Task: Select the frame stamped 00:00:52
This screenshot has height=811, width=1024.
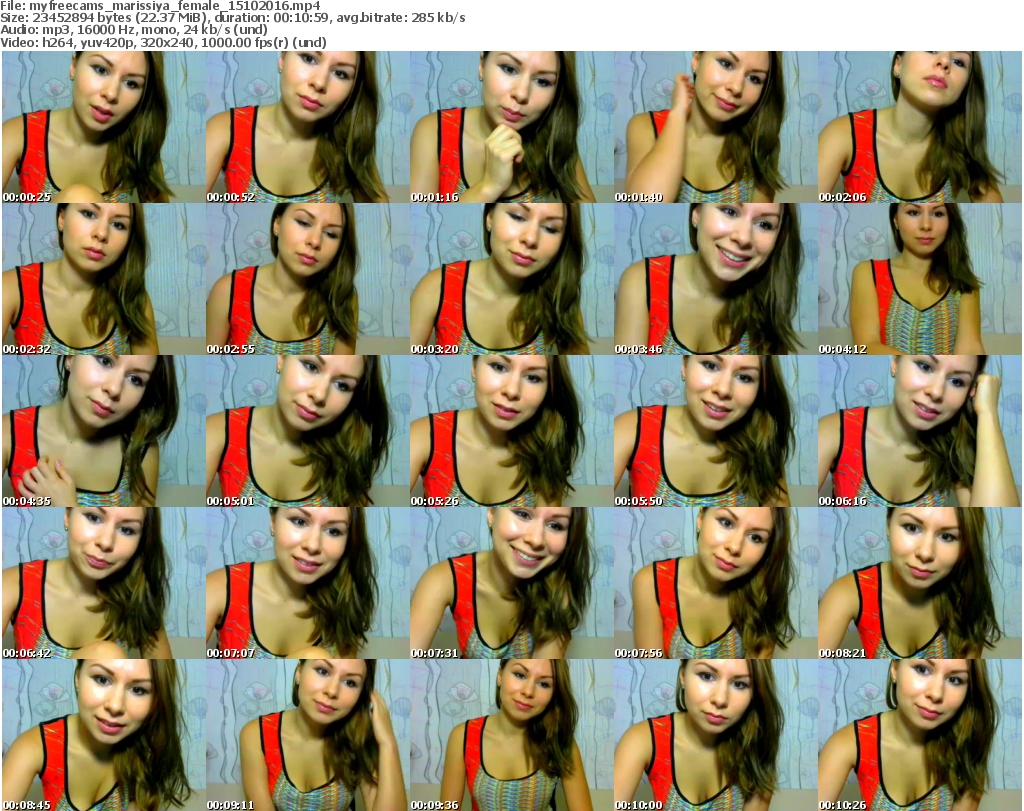Action: coord(308,127)
